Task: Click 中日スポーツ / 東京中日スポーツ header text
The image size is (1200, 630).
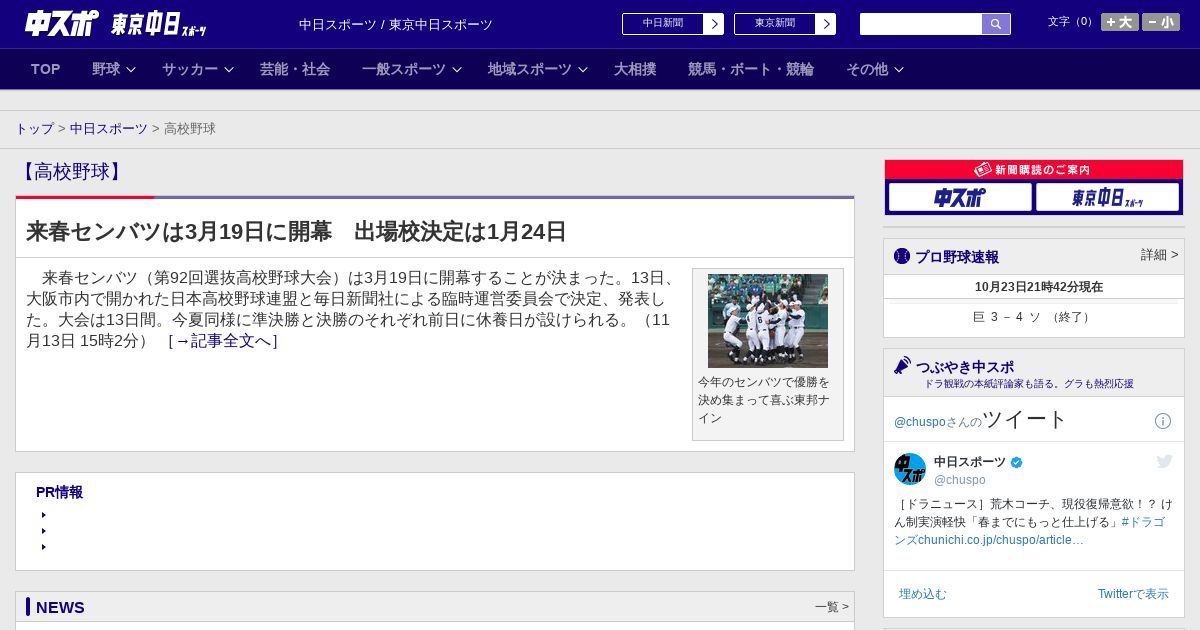Action: pyautogui.click(x=396, y=24)
